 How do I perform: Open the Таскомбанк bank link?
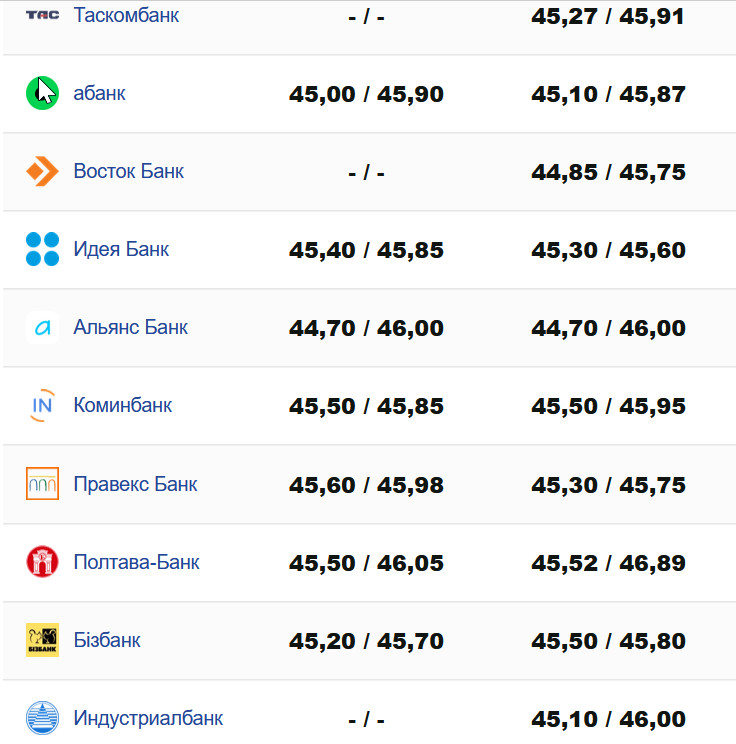126,15
